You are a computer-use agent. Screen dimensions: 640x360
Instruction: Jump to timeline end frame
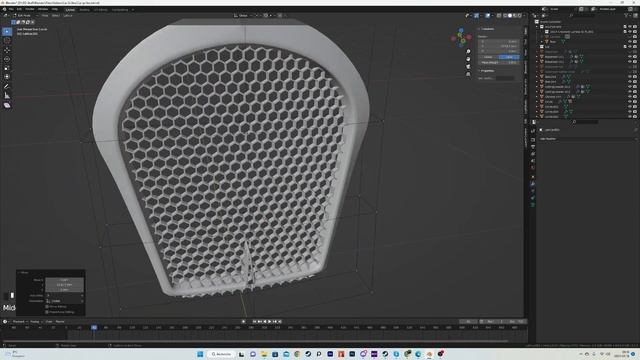click(x=280, y=322)
